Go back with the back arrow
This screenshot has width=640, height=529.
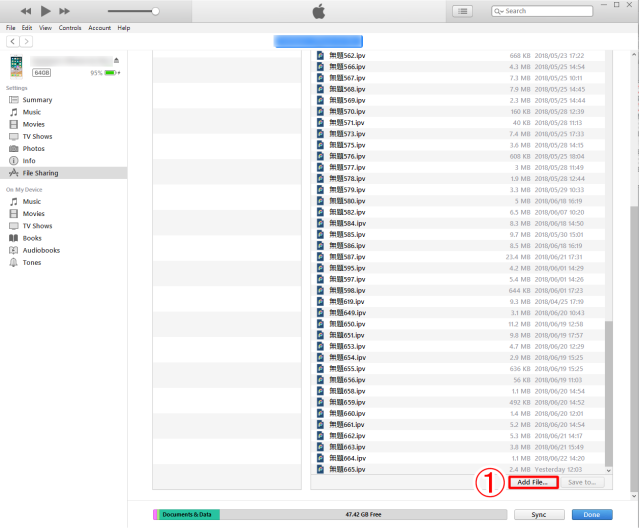point(12,42)
